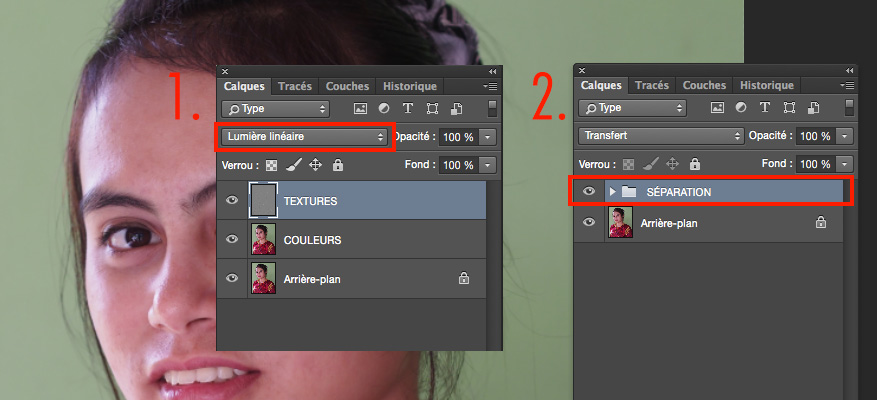This screenshot has height=400, width=877.
Task: Click Fond value field in panel 1
Action: 459,165
